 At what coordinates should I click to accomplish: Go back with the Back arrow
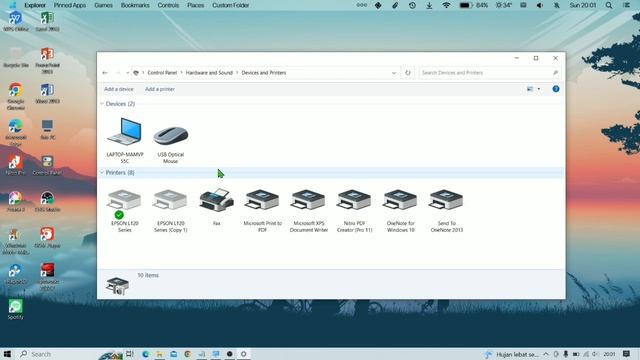[105, 73]
